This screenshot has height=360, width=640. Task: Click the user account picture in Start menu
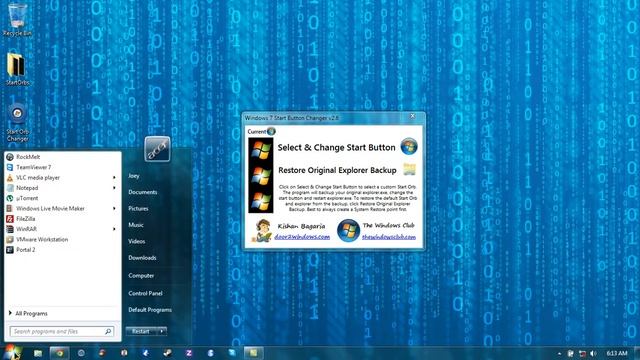[x=157, y=149]
